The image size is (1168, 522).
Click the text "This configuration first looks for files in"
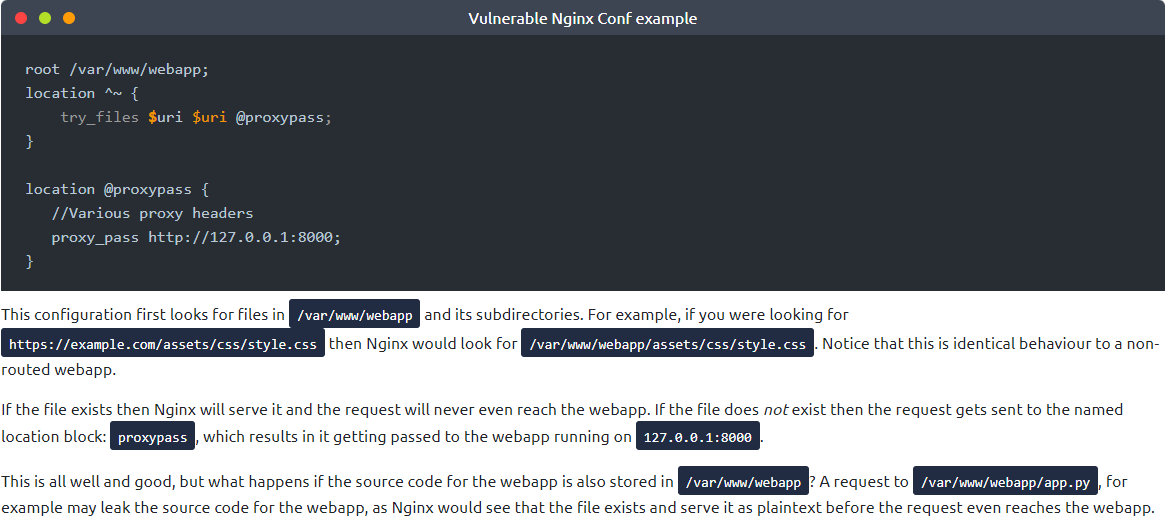click(143, 315)
